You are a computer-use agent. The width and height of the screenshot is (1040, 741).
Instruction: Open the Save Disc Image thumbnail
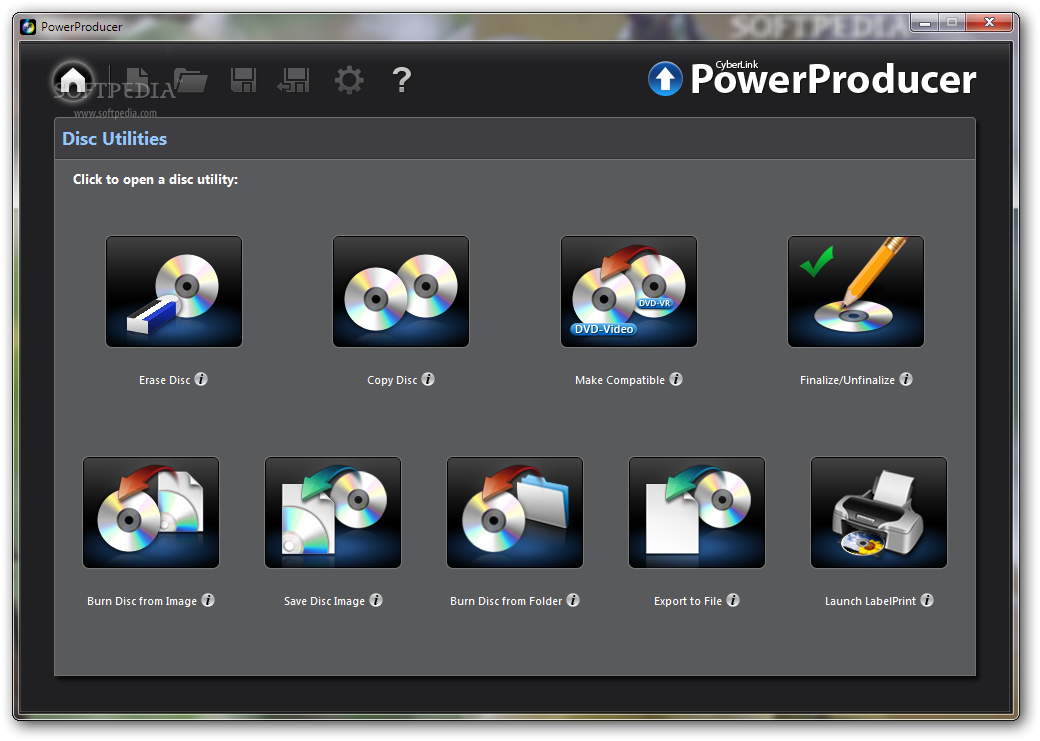pos(333,512)
